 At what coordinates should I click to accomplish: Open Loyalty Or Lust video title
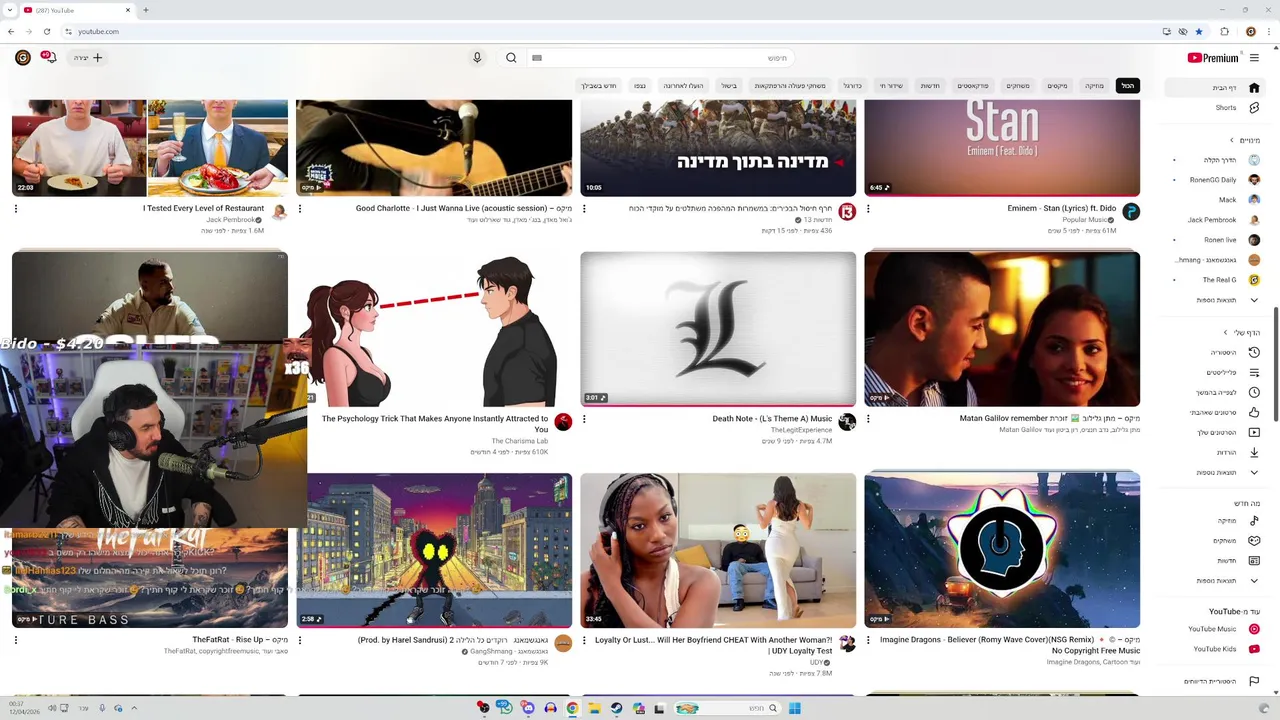[713, 645]
